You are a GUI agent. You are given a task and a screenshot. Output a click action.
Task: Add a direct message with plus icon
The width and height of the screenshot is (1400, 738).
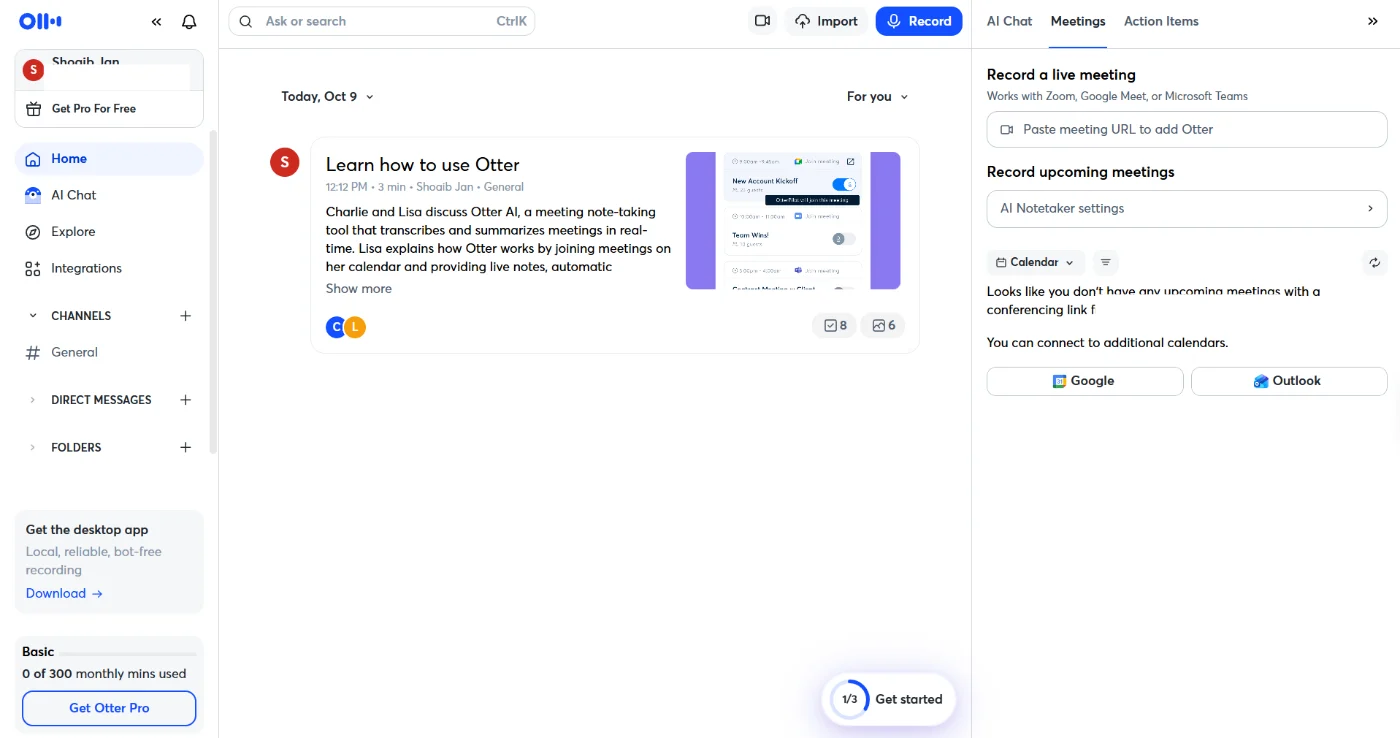(185, 400)
